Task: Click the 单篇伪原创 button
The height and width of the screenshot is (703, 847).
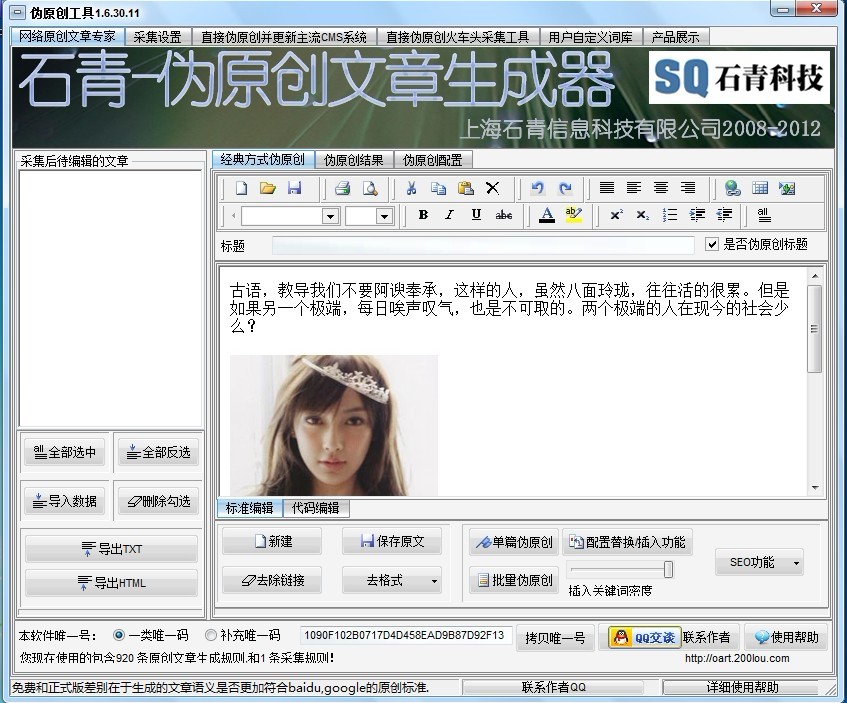Action: pyautogui.click(x=513, y=542)
